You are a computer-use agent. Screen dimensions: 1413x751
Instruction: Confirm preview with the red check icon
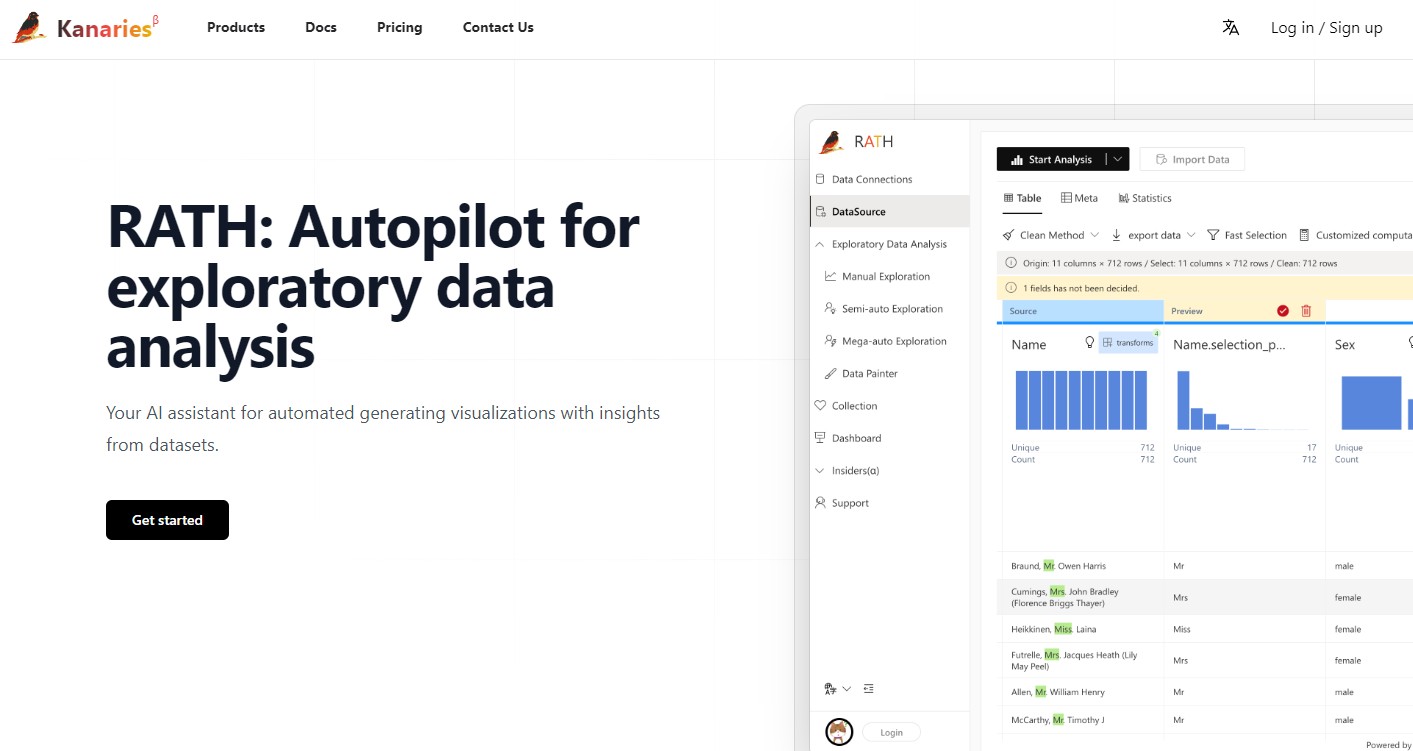coord(1283,311)
